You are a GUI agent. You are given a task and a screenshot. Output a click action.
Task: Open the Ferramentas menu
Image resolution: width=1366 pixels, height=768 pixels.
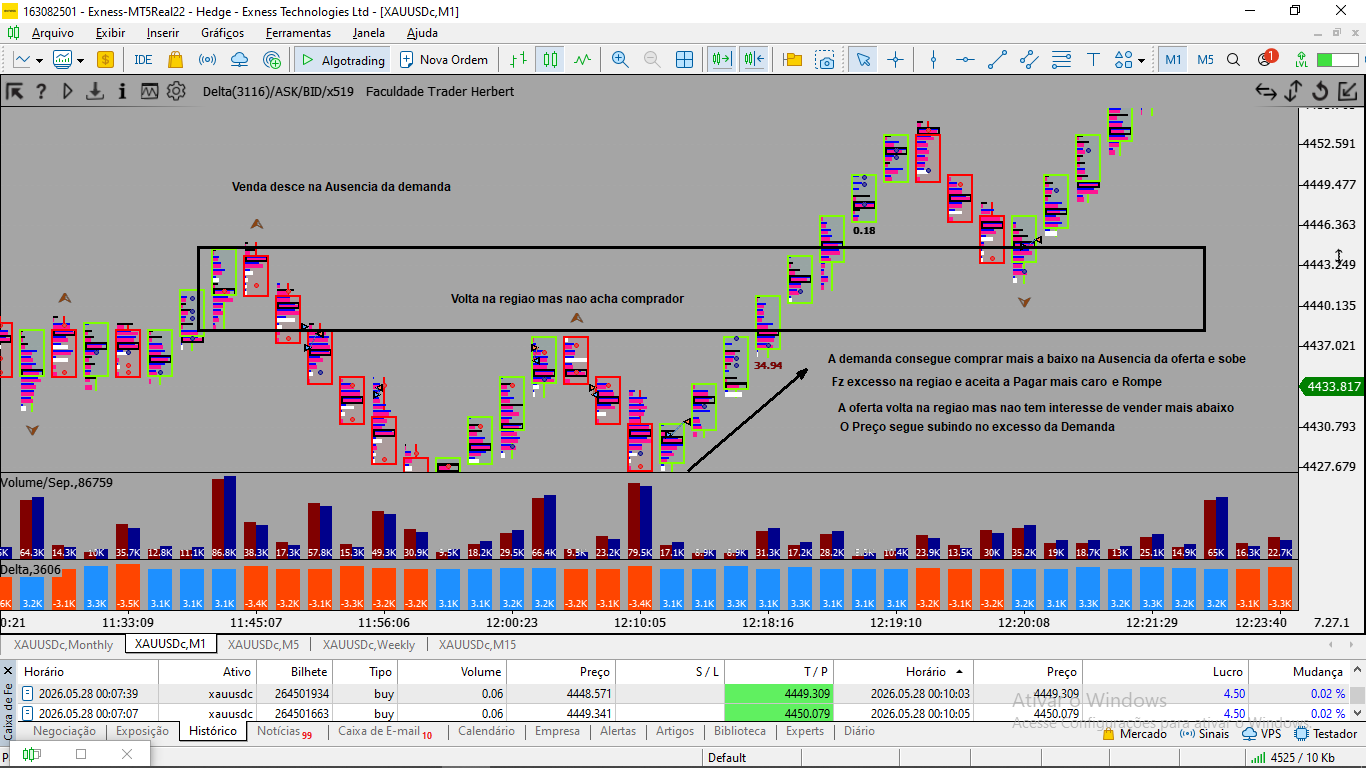click(298, 33)
